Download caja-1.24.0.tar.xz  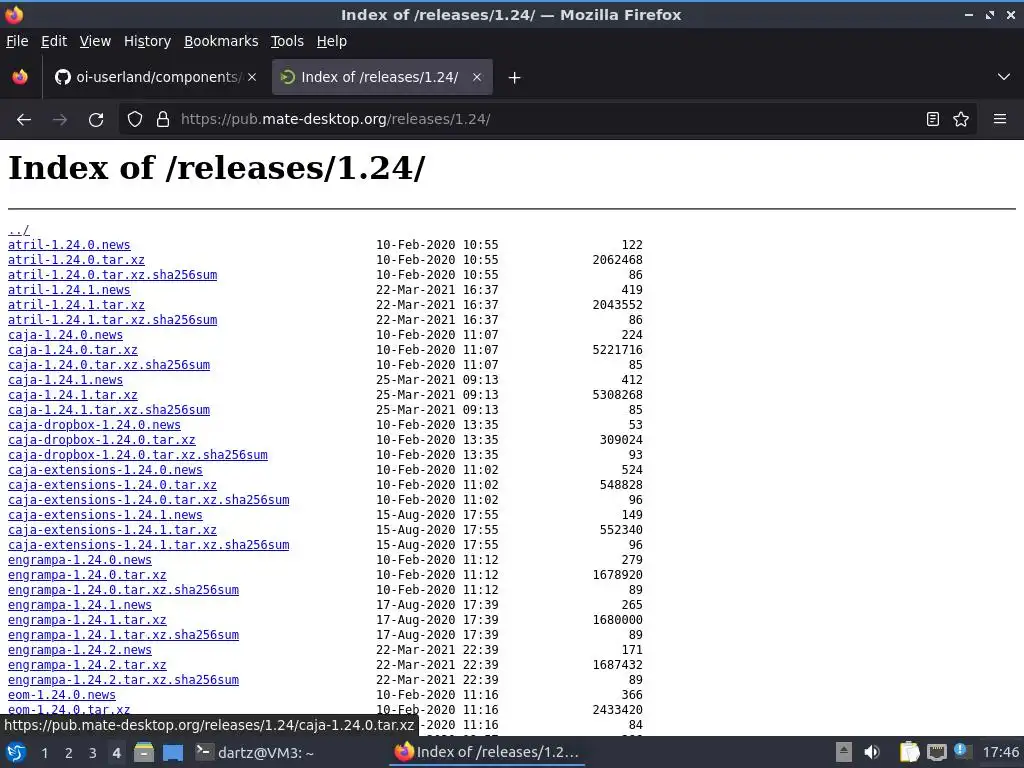tap(72, 350)
